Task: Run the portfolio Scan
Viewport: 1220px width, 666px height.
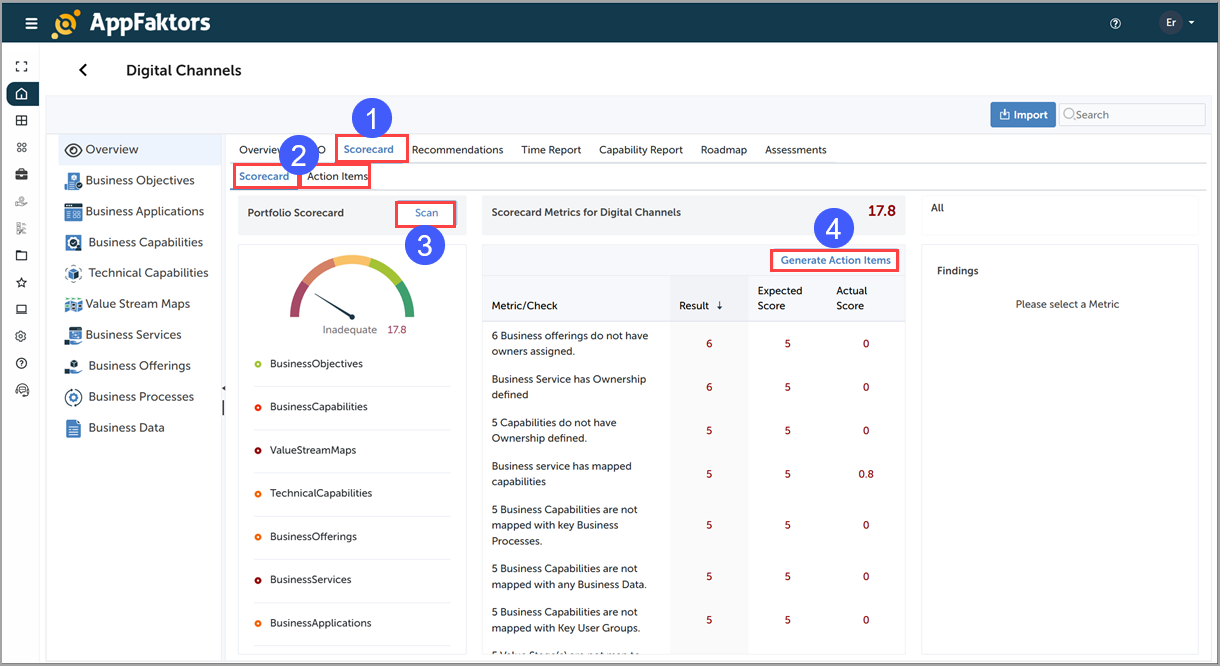Action: [x=426, y=213]
